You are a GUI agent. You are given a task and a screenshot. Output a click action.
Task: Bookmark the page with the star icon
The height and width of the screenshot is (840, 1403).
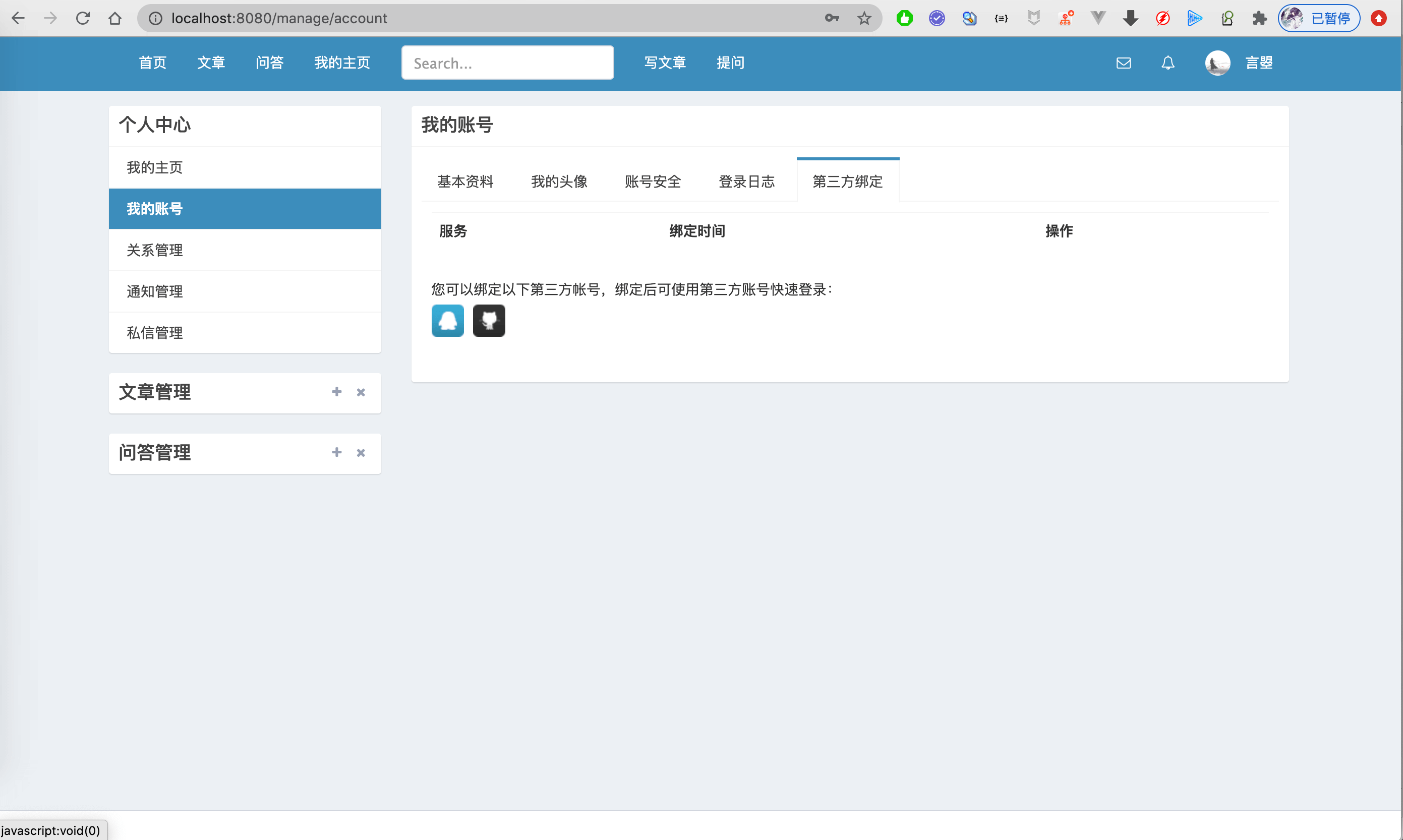[863, 19]
